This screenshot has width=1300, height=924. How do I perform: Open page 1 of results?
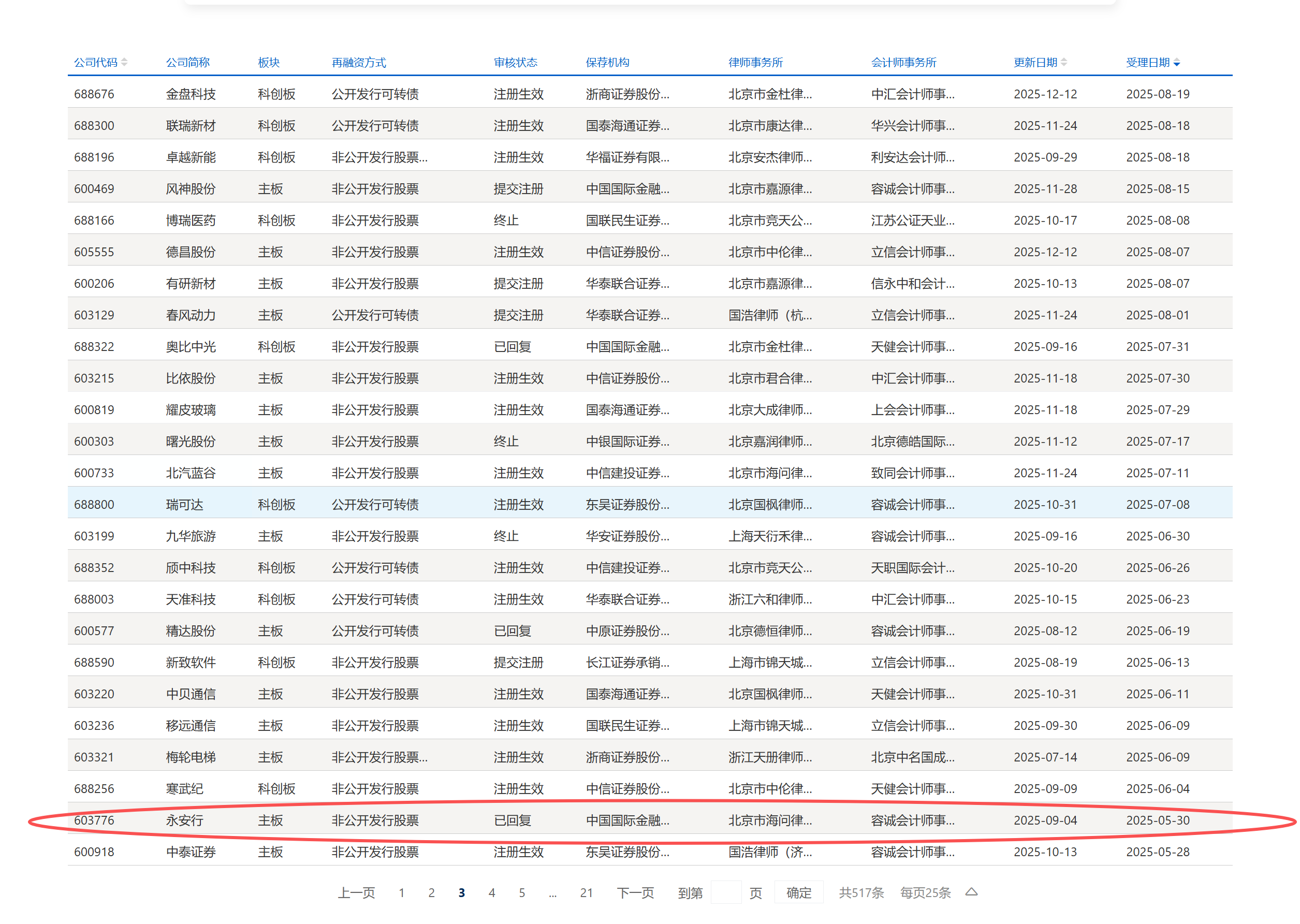(x=401, y=893)
